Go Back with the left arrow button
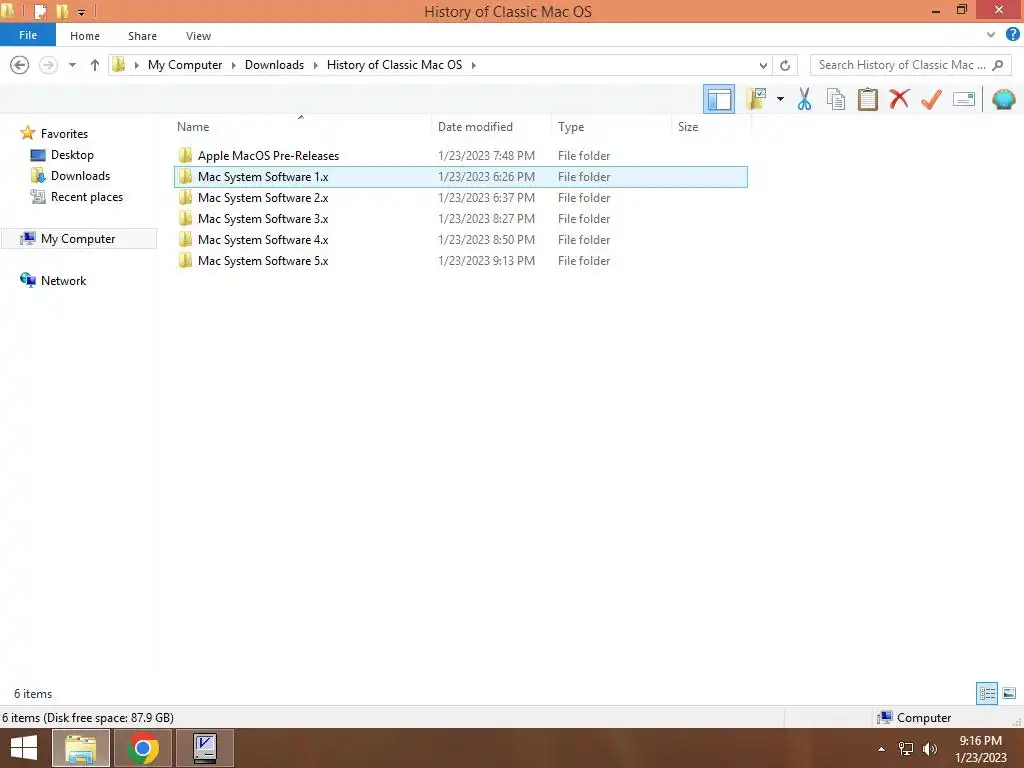This screenshot has width=1024, height=768. point(20,65)
